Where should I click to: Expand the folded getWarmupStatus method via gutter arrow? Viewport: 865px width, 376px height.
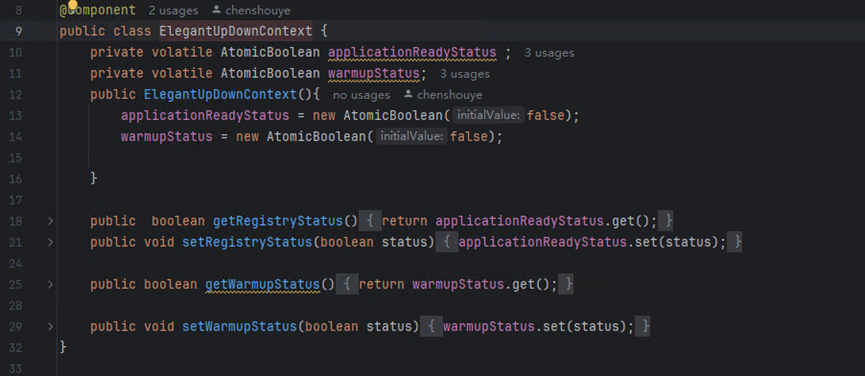pyautogui.click(x=50, y=284)
